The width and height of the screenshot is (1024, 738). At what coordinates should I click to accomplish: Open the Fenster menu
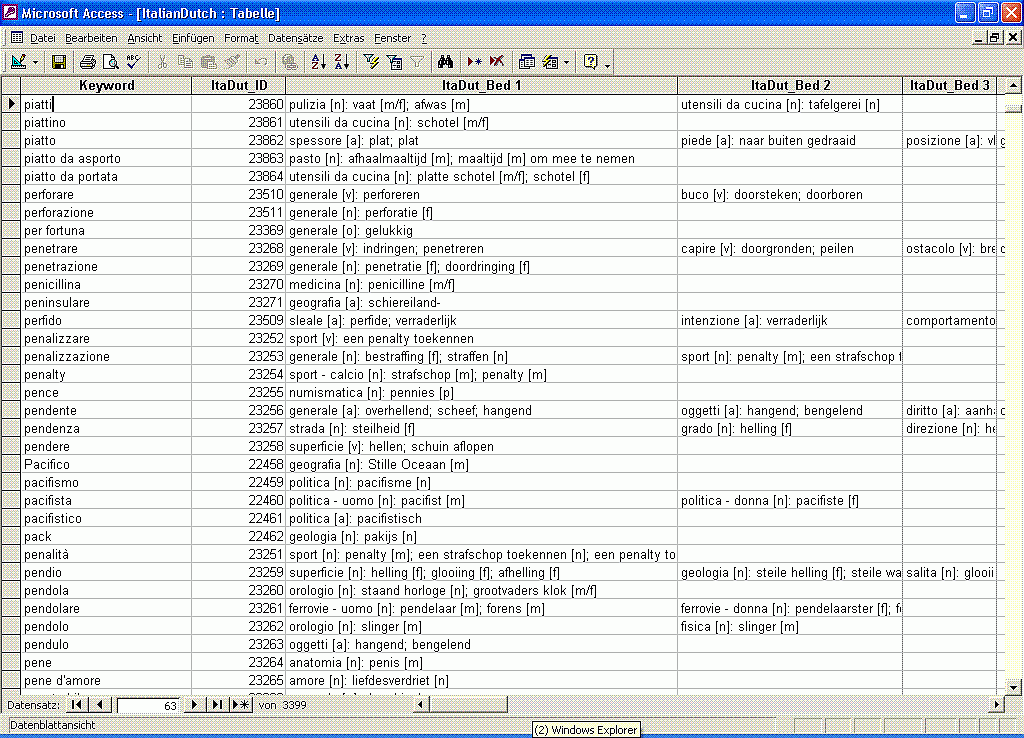pos(392,38)
